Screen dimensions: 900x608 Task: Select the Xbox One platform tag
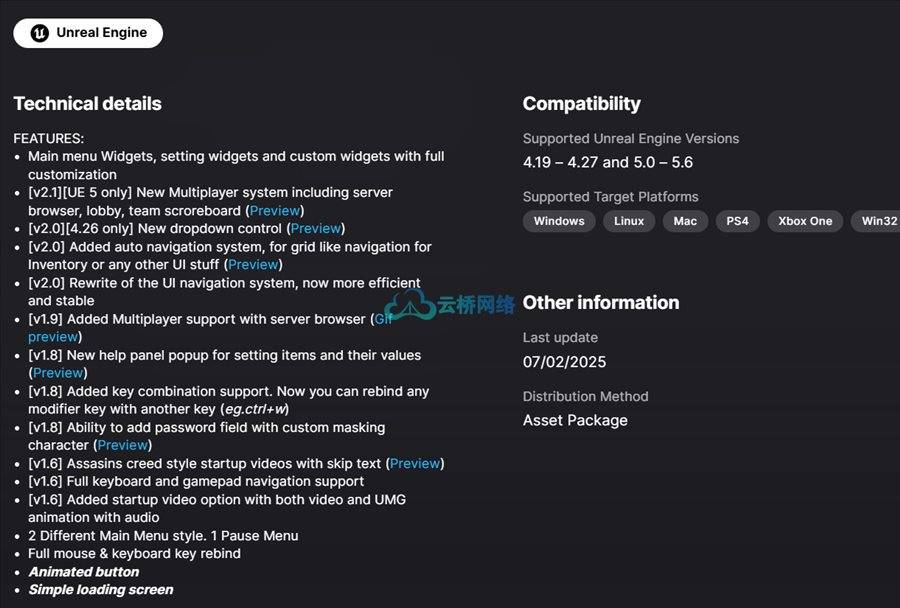pos(805,221)
